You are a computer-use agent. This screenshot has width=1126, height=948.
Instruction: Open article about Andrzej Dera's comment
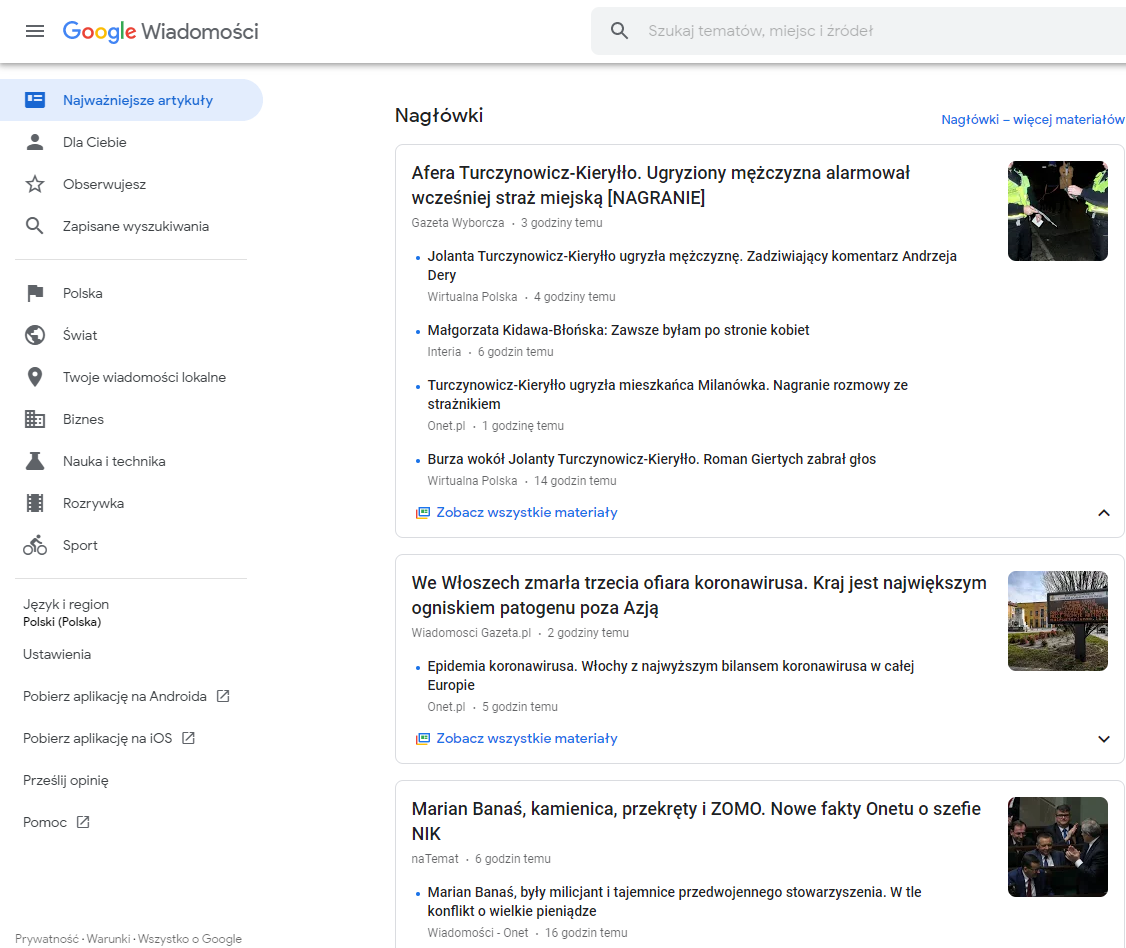[x=692, y=266]
